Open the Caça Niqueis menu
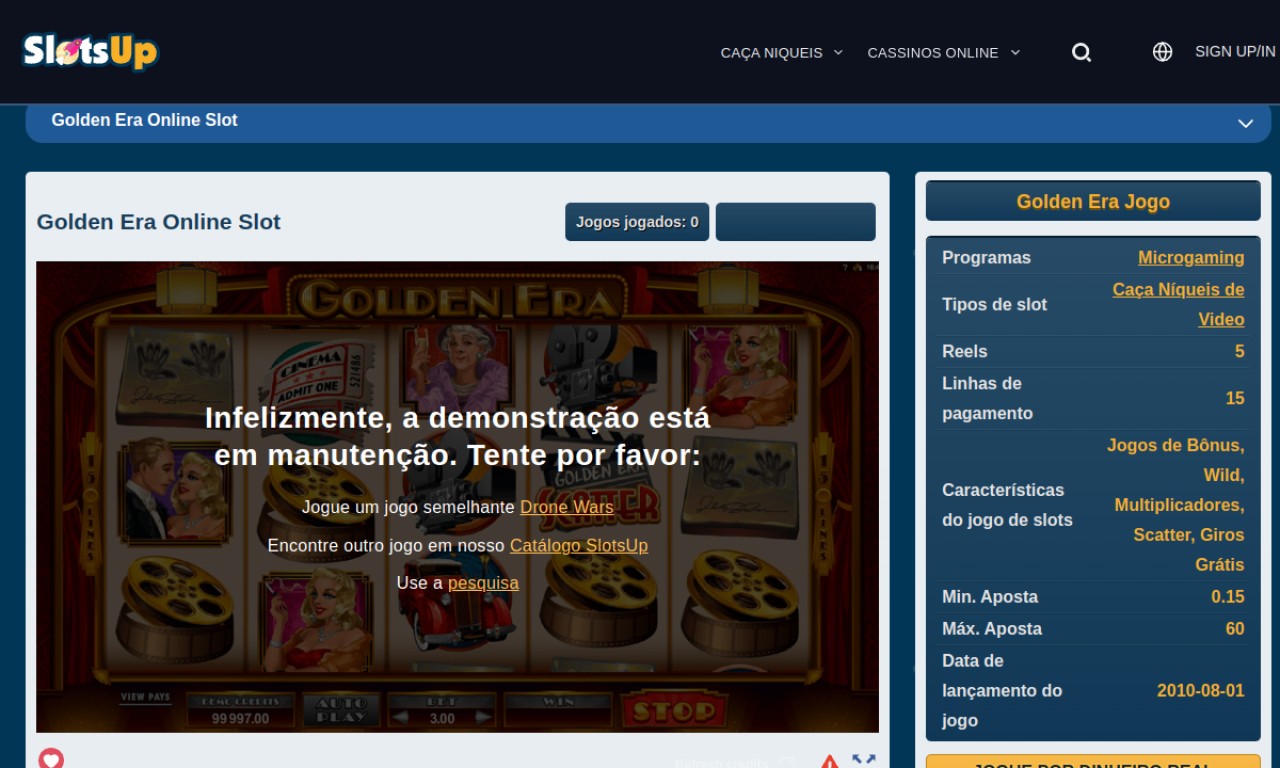The height and width of the screenshot is (768, 1280). pyautogui.click(x=771, y=53)
